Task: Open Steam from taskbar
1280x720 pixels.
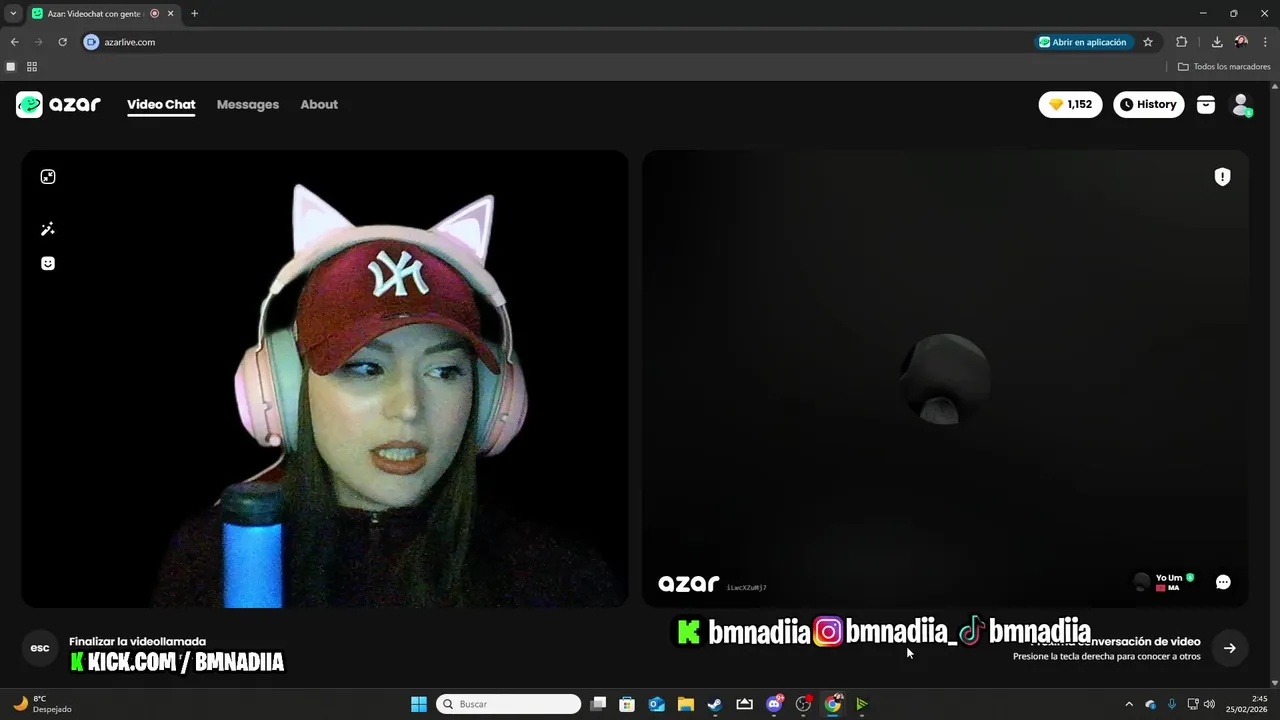Action: [x=715, y=704]
